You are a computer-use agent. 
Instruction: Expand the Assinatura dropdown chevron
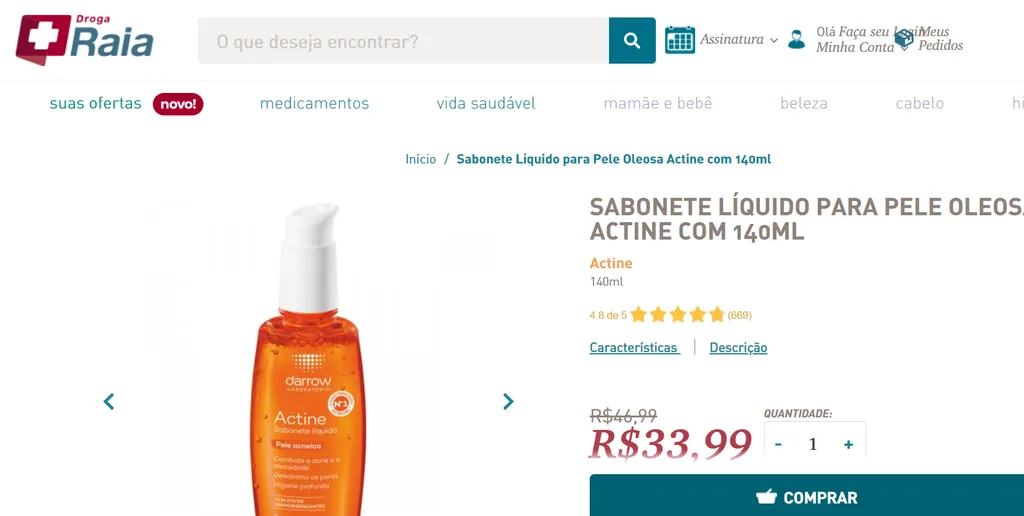coord(774,40)
